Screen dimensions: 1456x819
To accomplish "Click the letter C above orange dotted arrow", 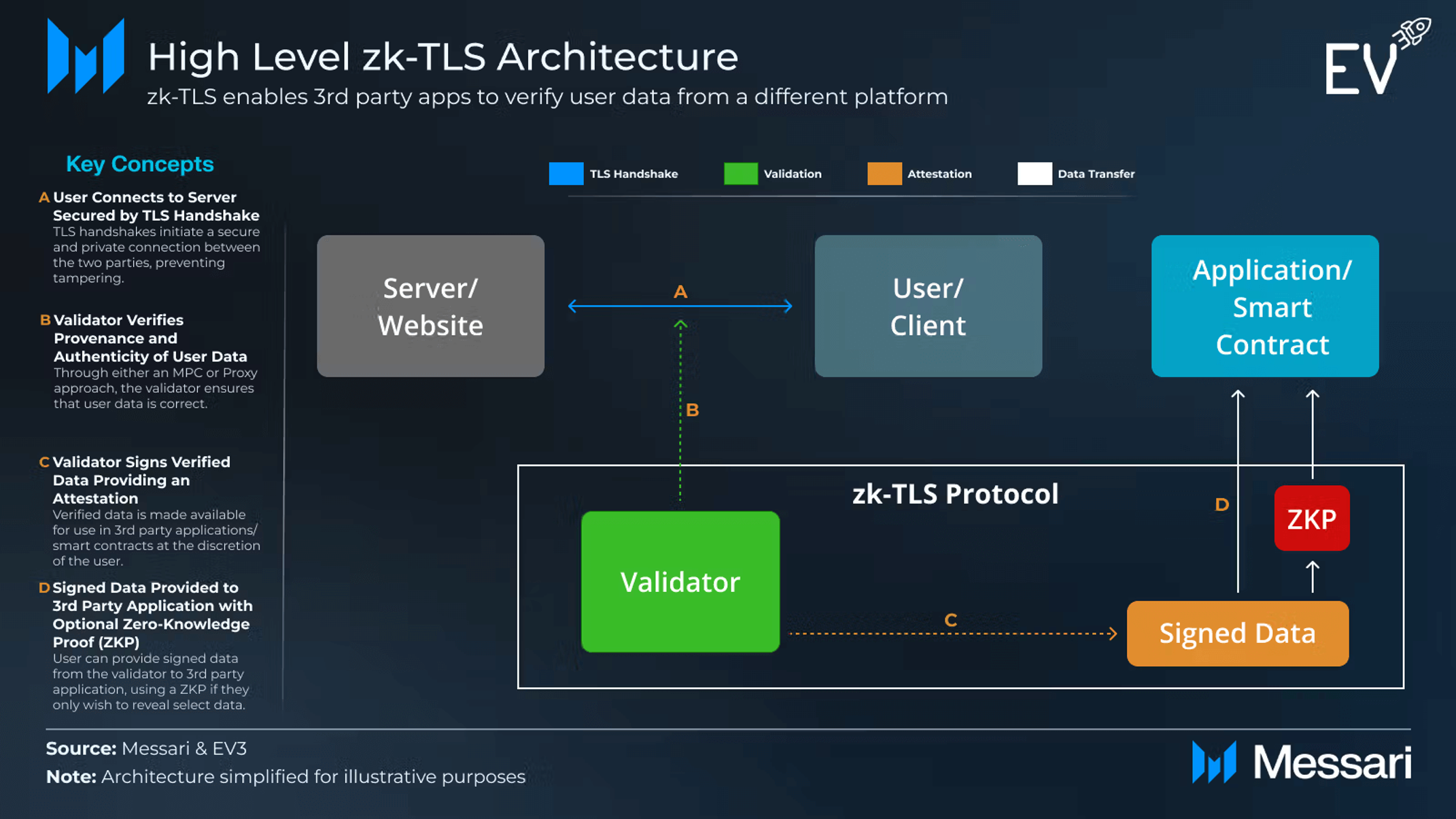I will [x=951, y=620].
